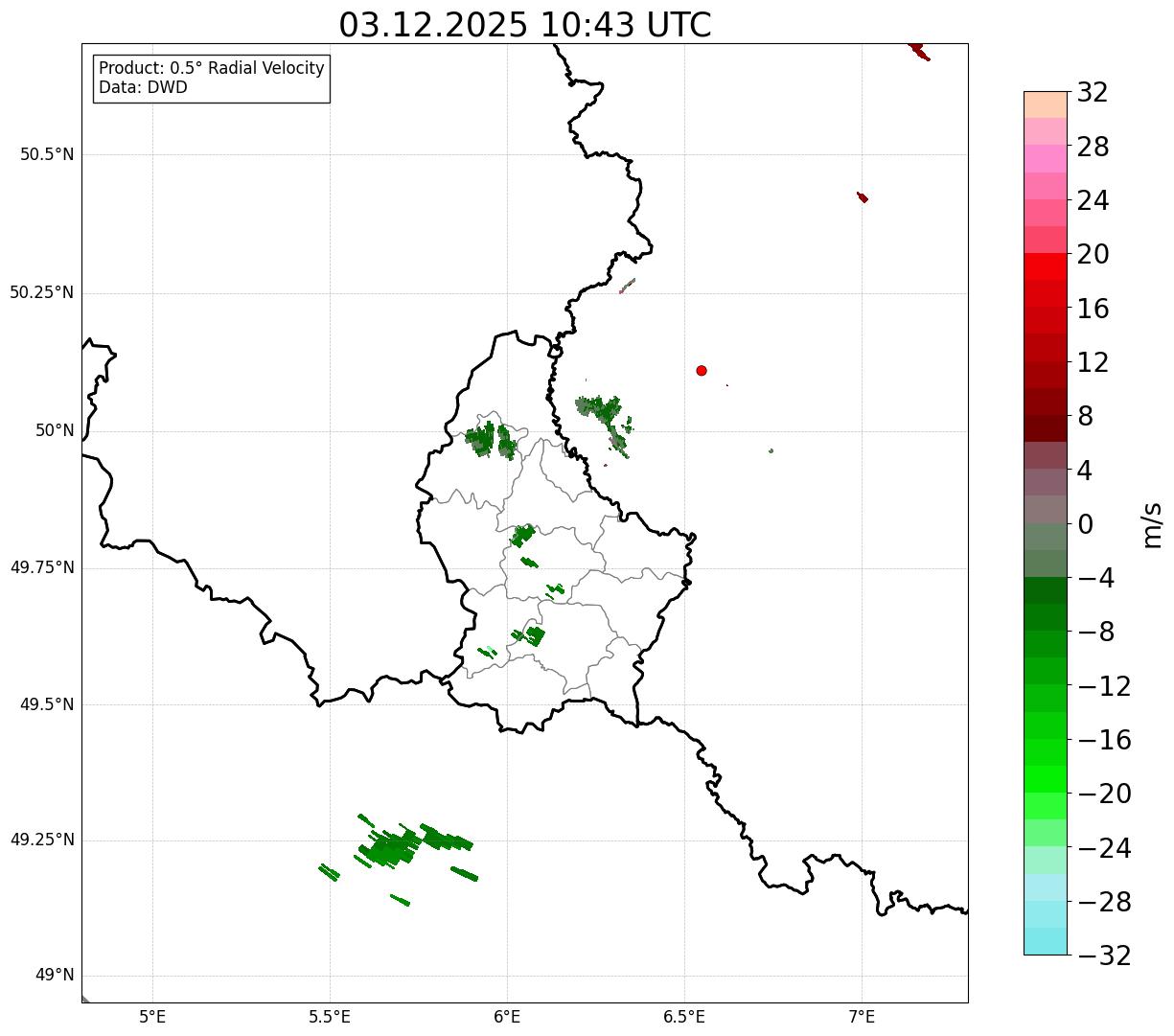Click the colorbar tick label −16
Screen dimensions: 1174x1036
coord(1104,740)
